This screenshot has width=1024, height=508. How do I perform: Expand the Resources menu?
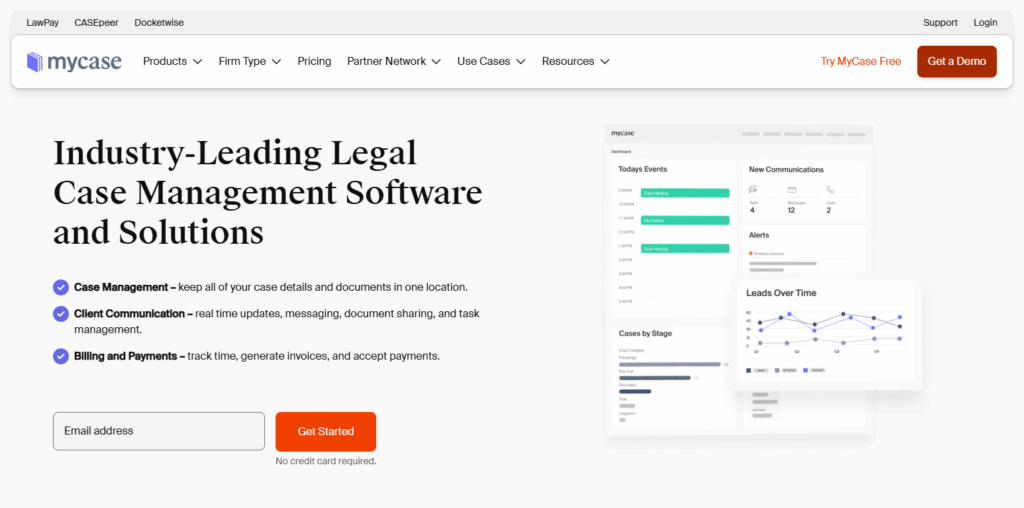point(575,61)
